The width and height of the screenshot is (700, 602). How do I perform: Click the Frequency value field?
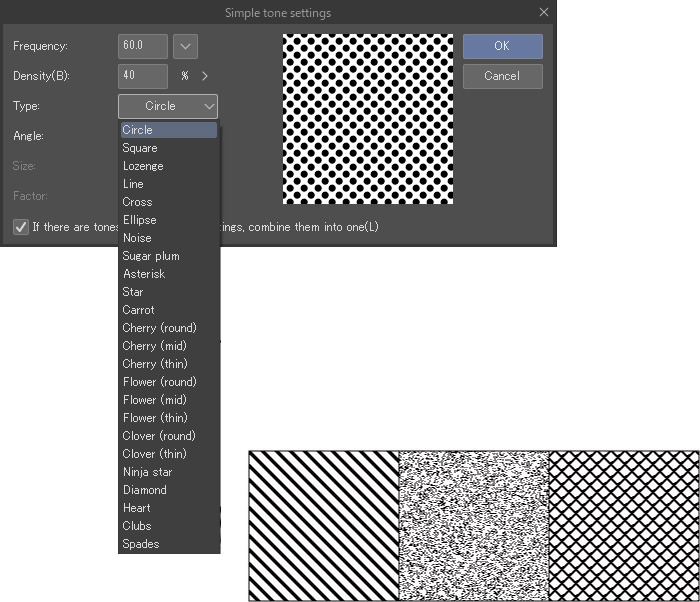pyautogui.click(x=143, y=46)
